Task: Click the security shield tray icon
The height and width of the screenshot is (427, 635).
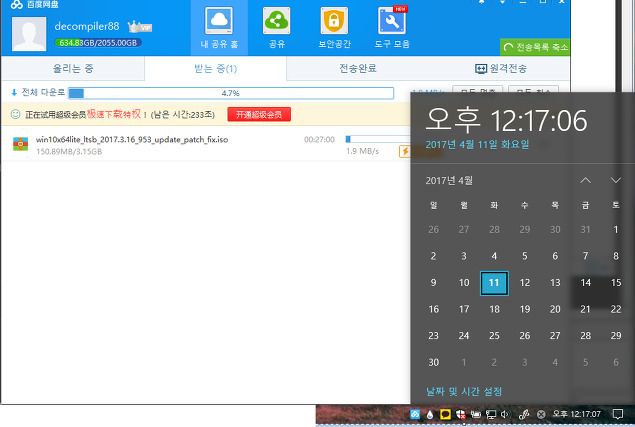Action: tap(460, 414)
